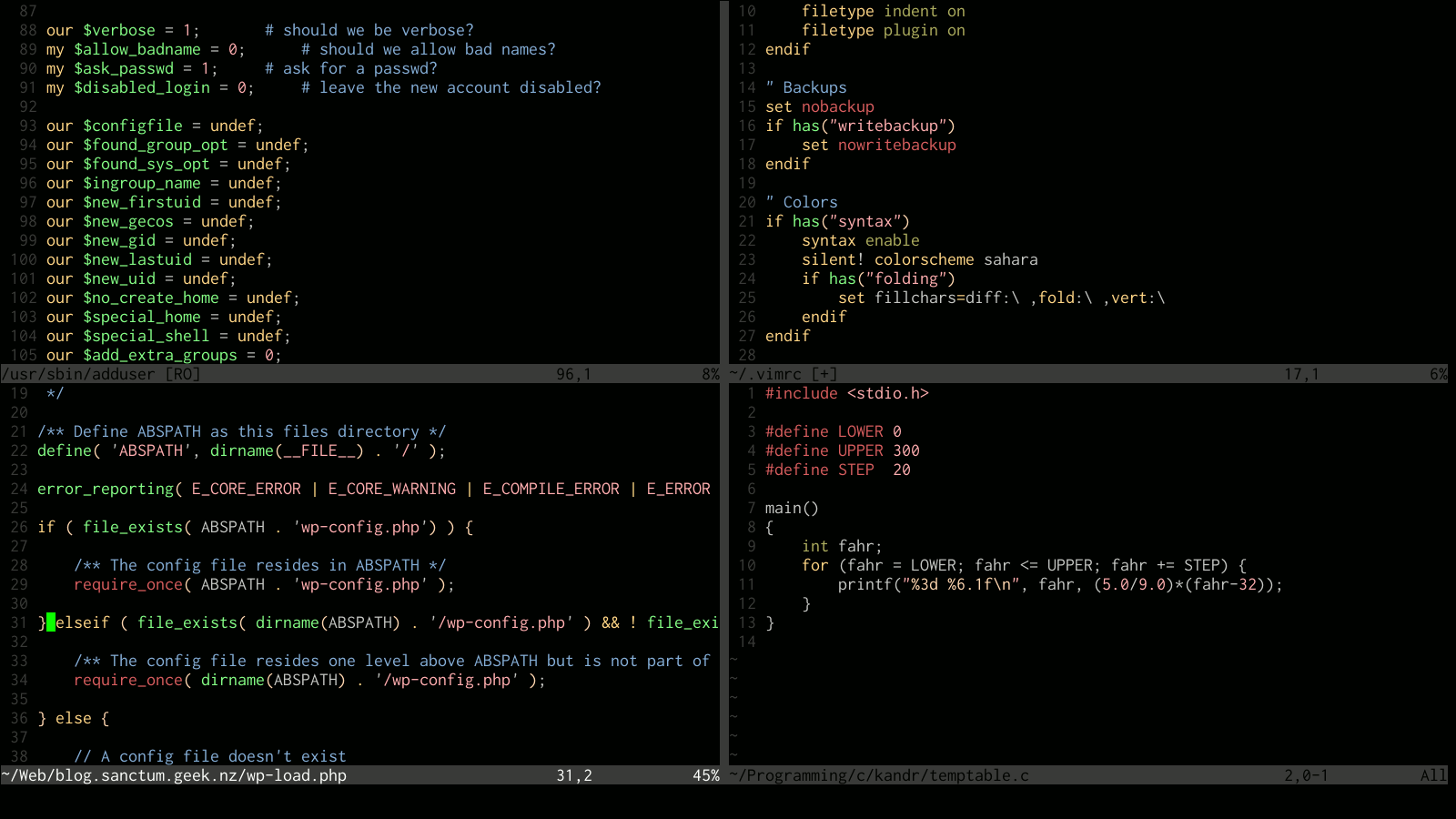Click the 'All' scroll indicator
The image size is (1456, 819).
pyautogui.click(x=1434, y=775)
